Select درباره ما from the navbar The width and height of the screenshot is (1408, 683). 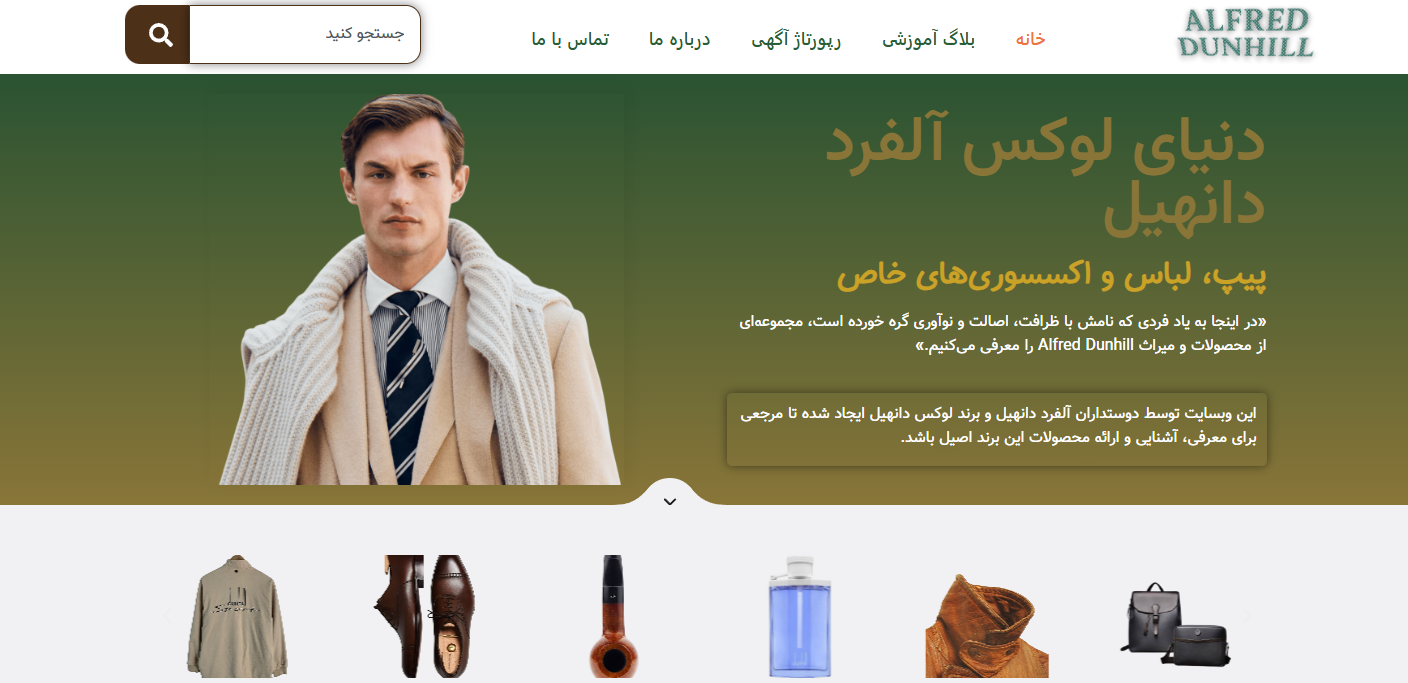point(679,39)
